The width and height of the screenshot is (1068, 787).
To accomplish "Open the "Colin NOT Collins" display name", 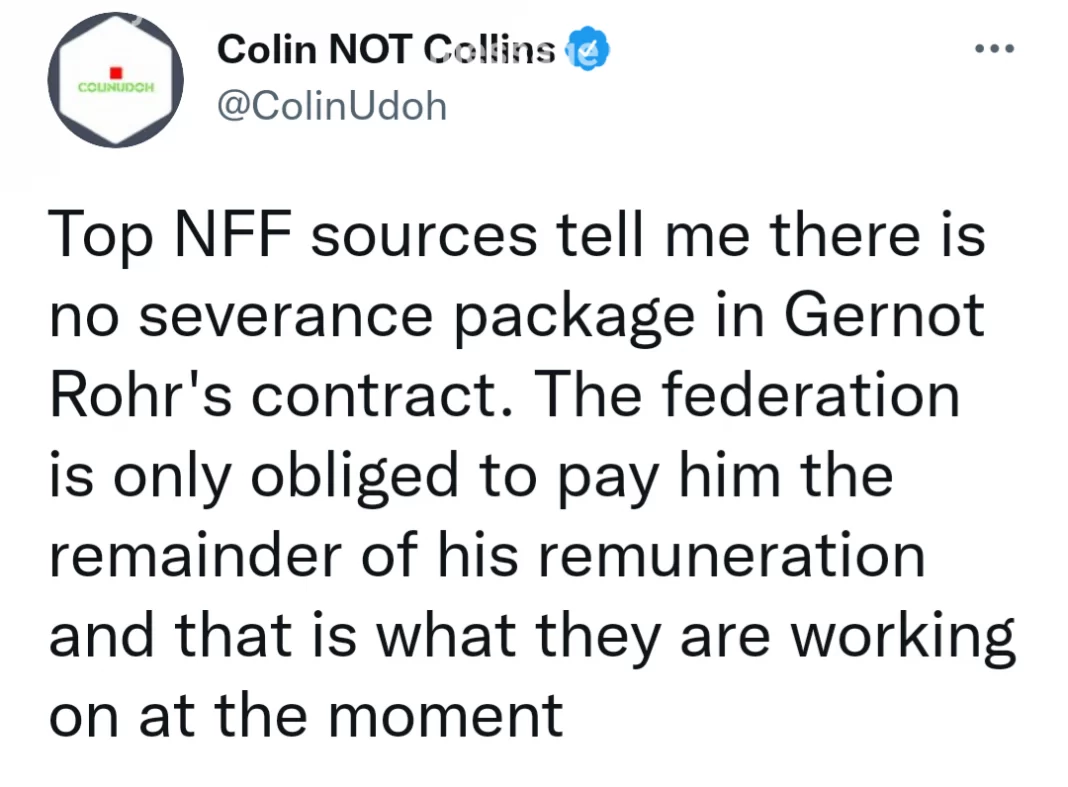I will click(x=386, y=48).
